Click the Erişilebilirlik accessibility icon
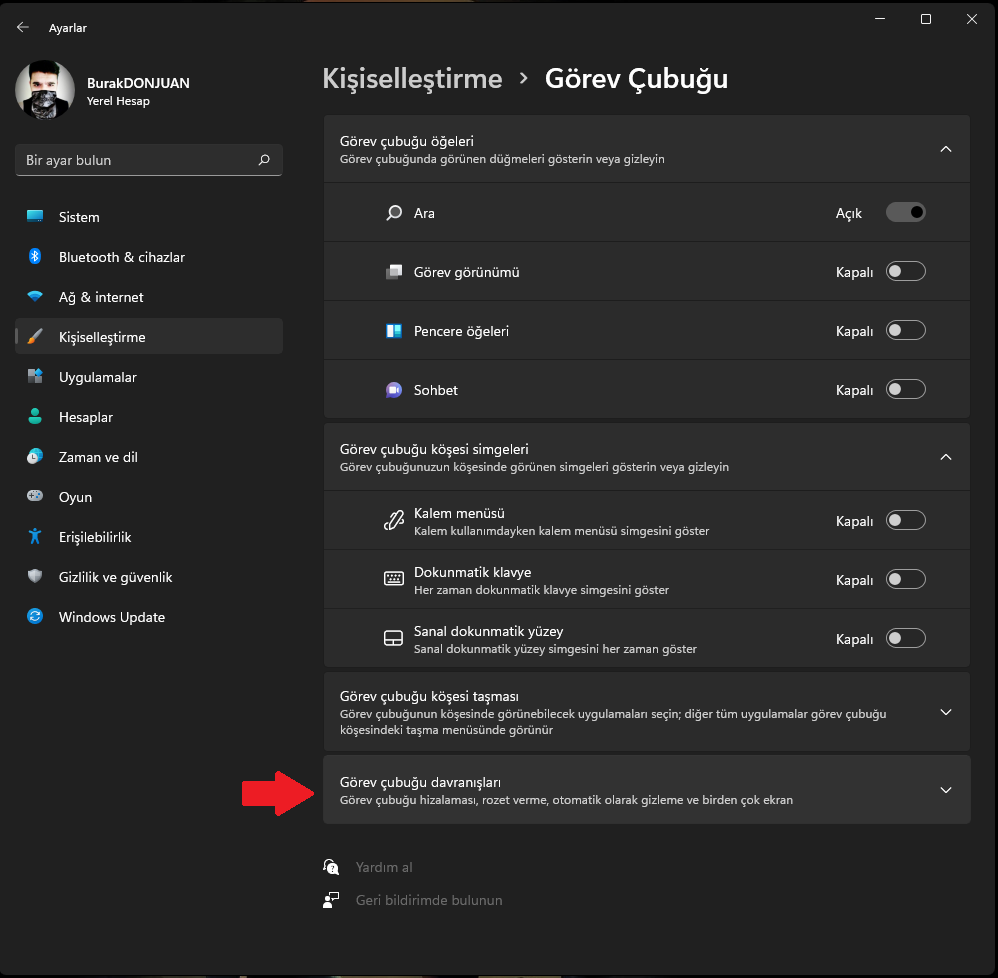Screen dimensions: 998x978 pos(35,537)
